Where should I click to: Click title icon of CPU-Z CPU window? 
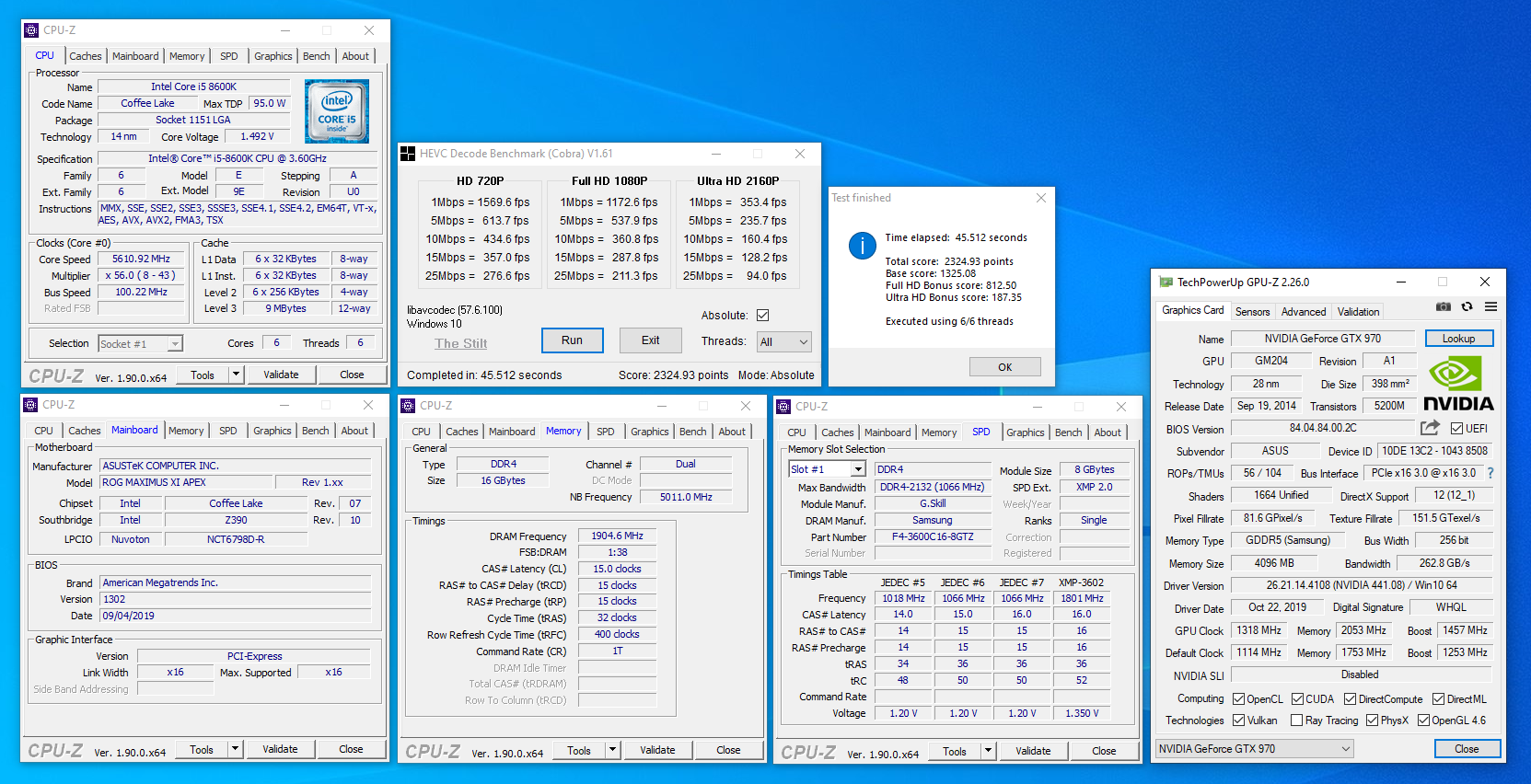pos(31,30)
